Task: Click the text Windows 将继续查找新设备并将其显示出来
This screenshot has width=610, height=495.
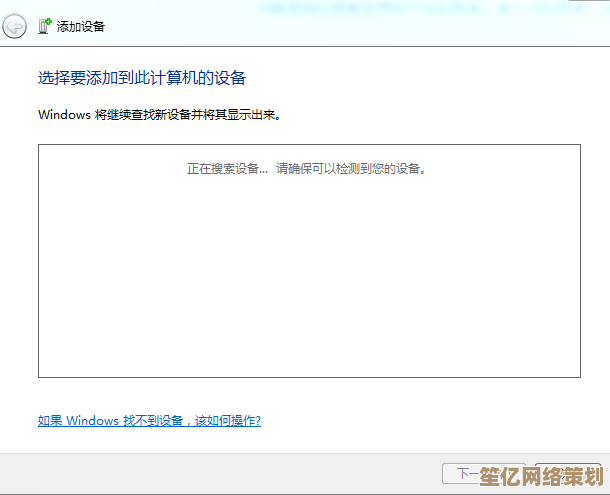Action: point(159,115)
